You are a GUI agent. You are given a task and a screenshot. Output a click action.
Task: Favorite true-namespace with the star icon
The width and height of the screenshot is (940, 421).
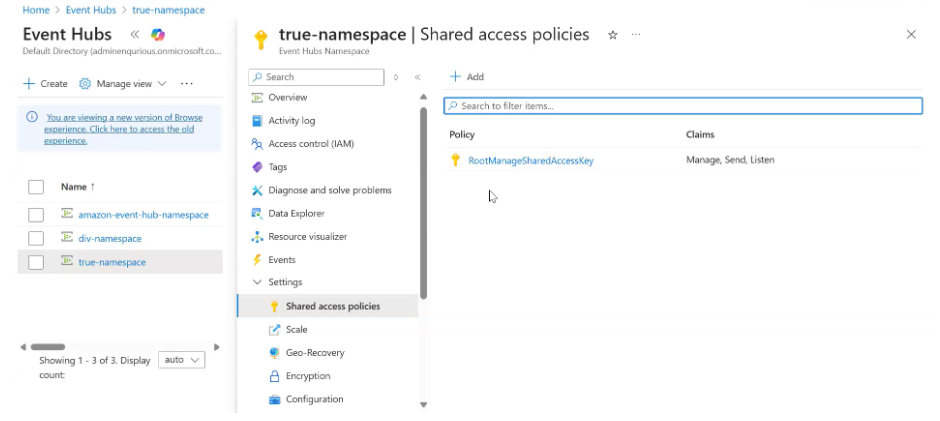coord(612,35)
